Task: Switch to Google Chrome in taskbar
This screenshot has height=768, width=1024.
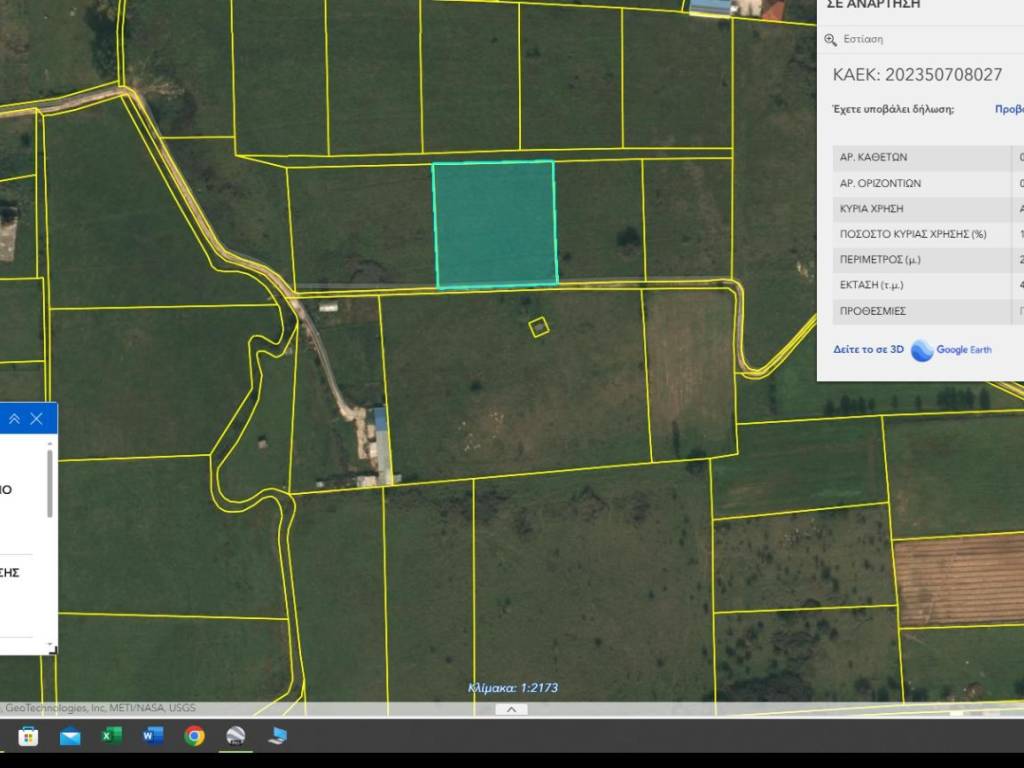Action: point(195,737)
